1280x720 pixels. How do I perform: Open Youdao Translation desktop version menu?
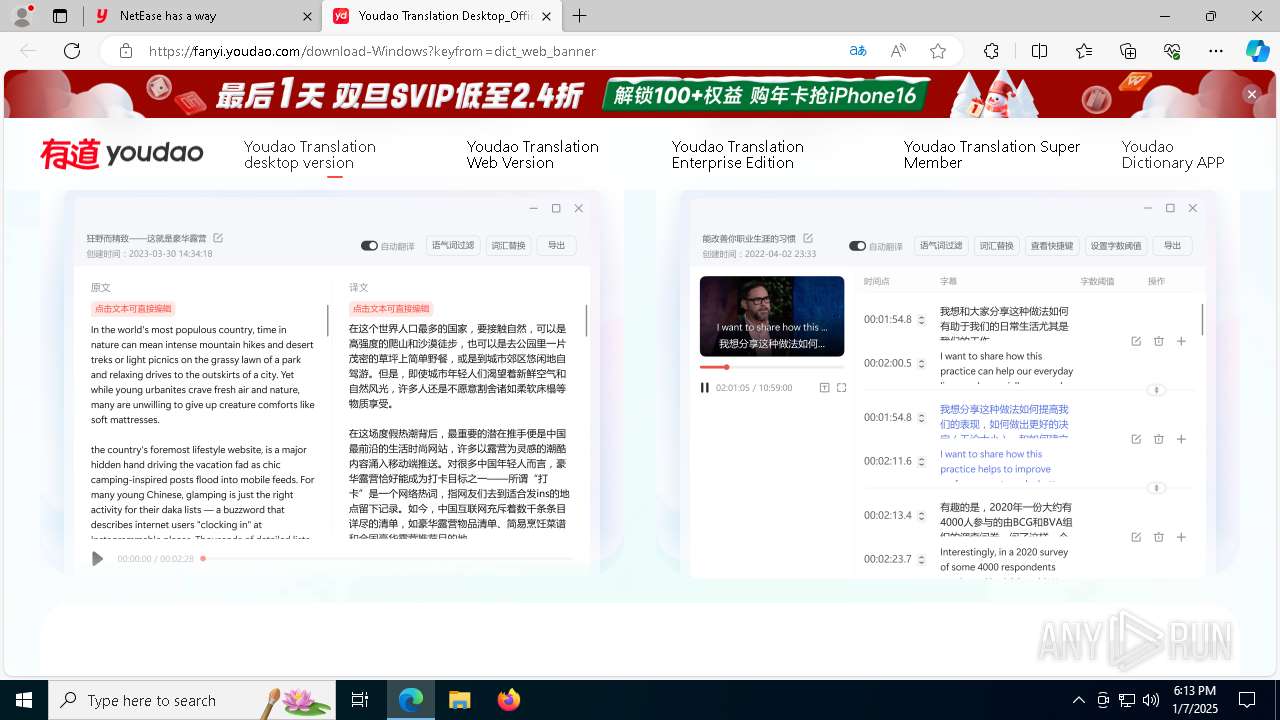310,154
